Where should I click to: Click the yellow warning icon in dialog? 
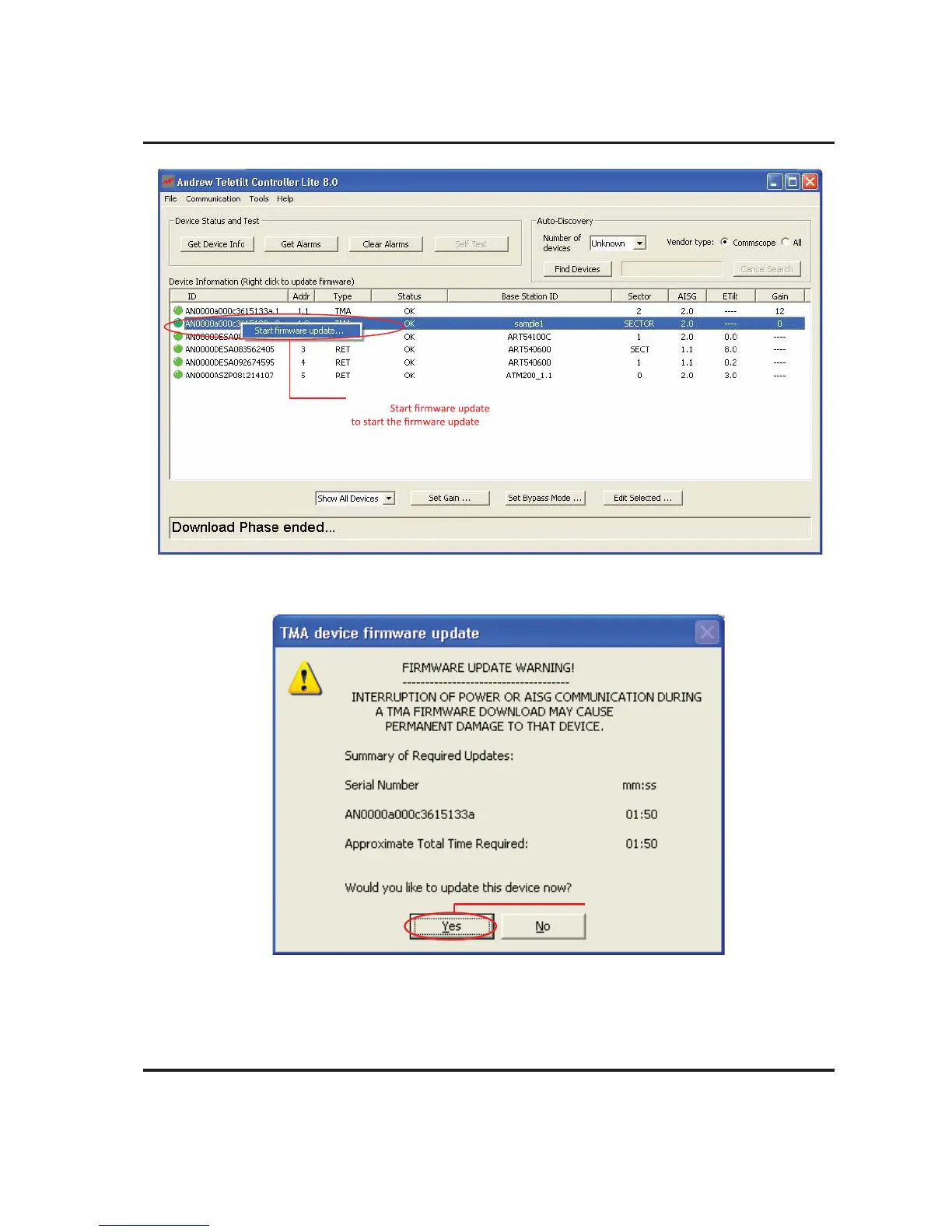tap(304, 678)
